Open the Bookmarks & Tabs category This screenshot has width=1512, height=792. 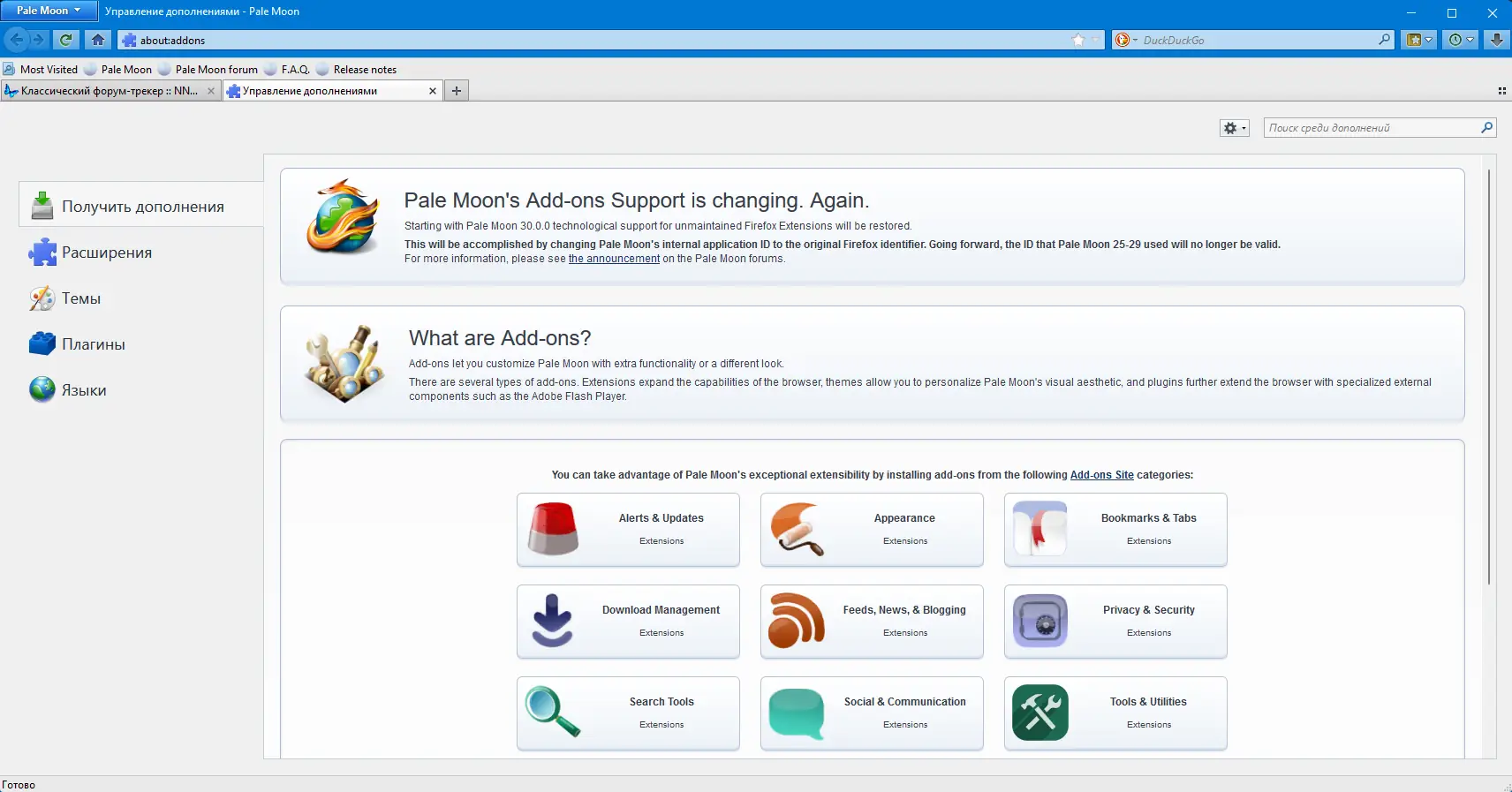coord(1115,530)
